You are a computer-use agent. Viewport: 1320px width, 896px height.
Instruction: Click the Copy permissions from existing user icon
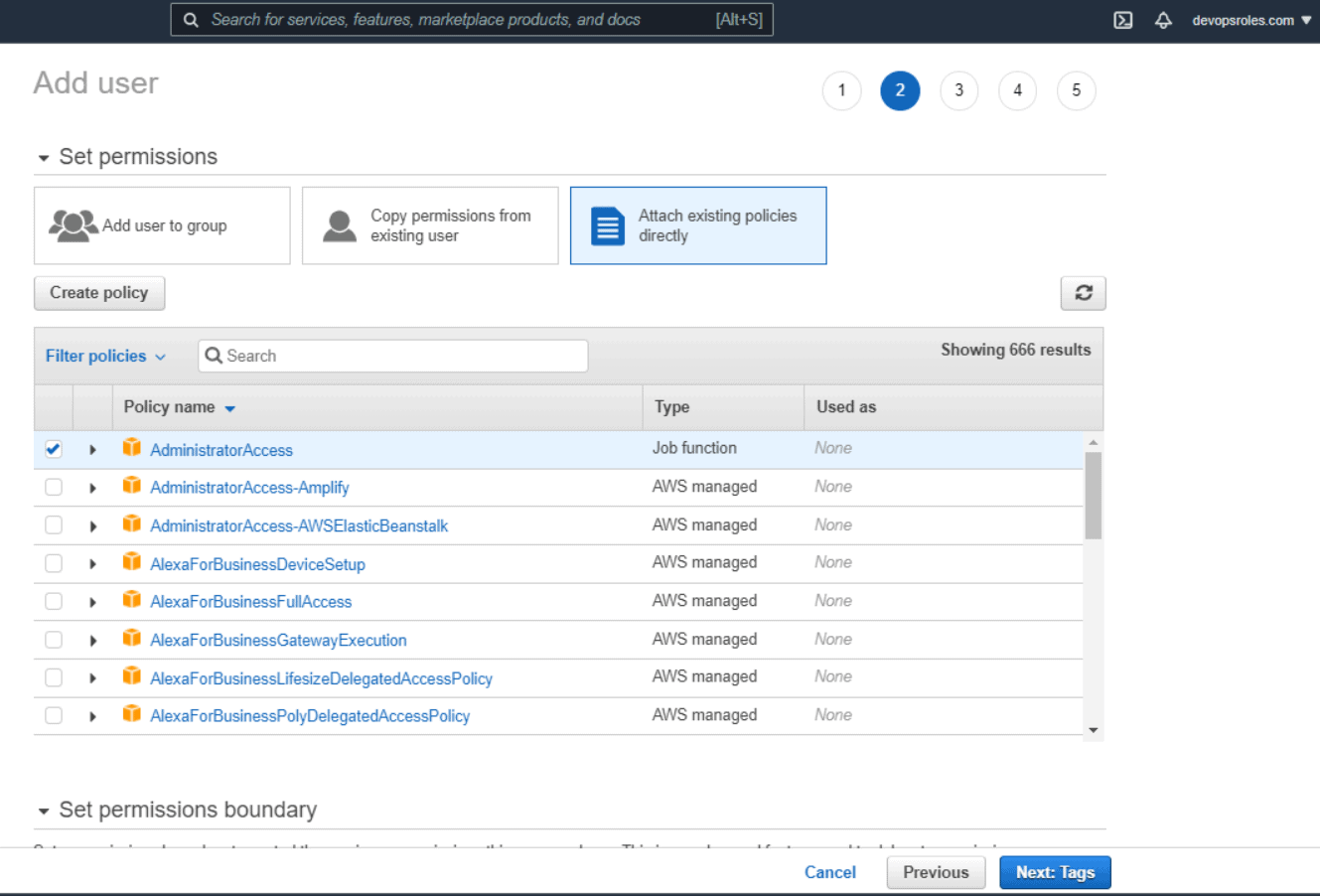pos(338,224)
